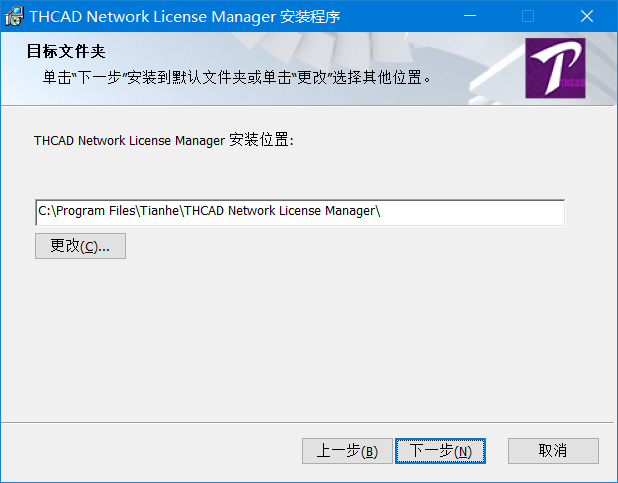618x483 pixels.
Task: Click the greyed-out maximize button
Action: coord(528,16)
